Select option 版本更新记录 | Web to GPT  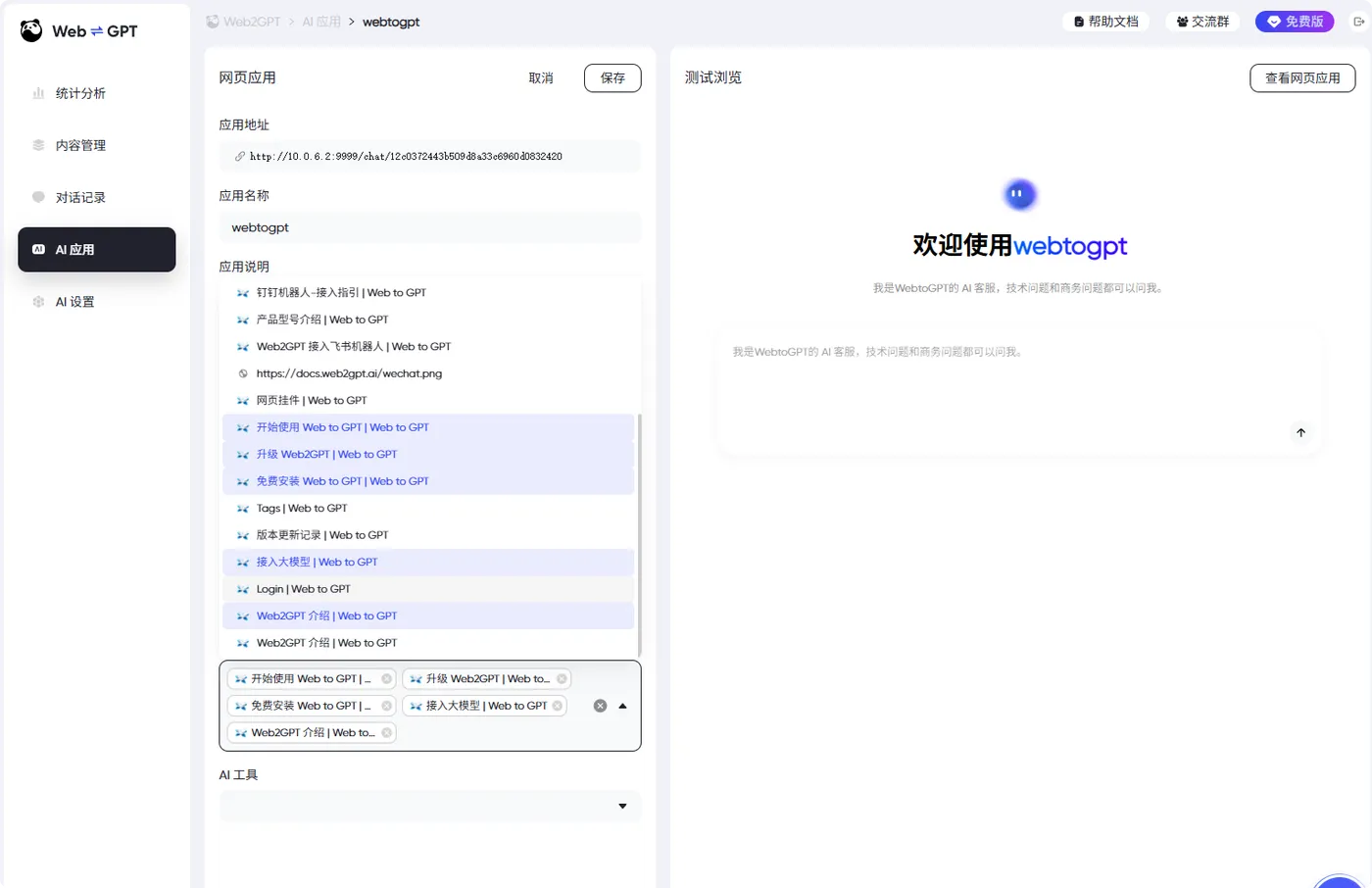(428, 535)
